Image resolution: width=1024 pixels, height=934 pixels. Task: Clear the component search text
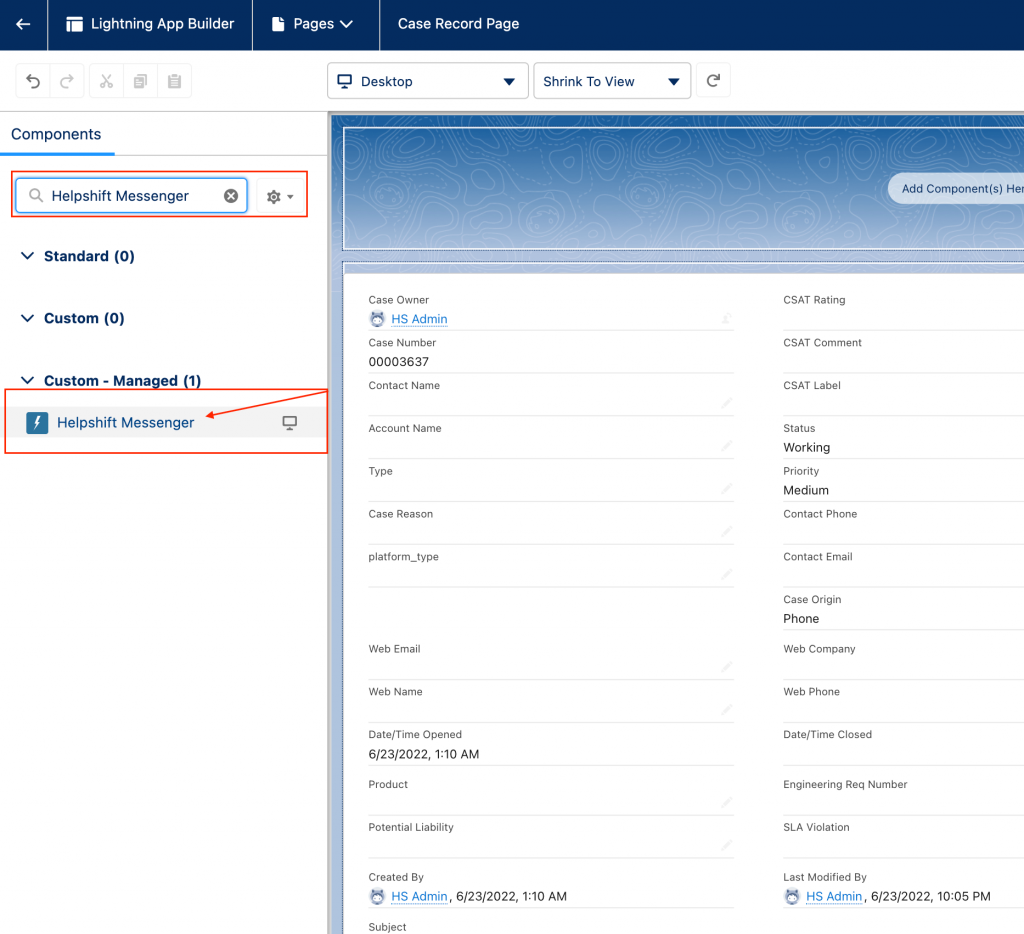point(231,196)
